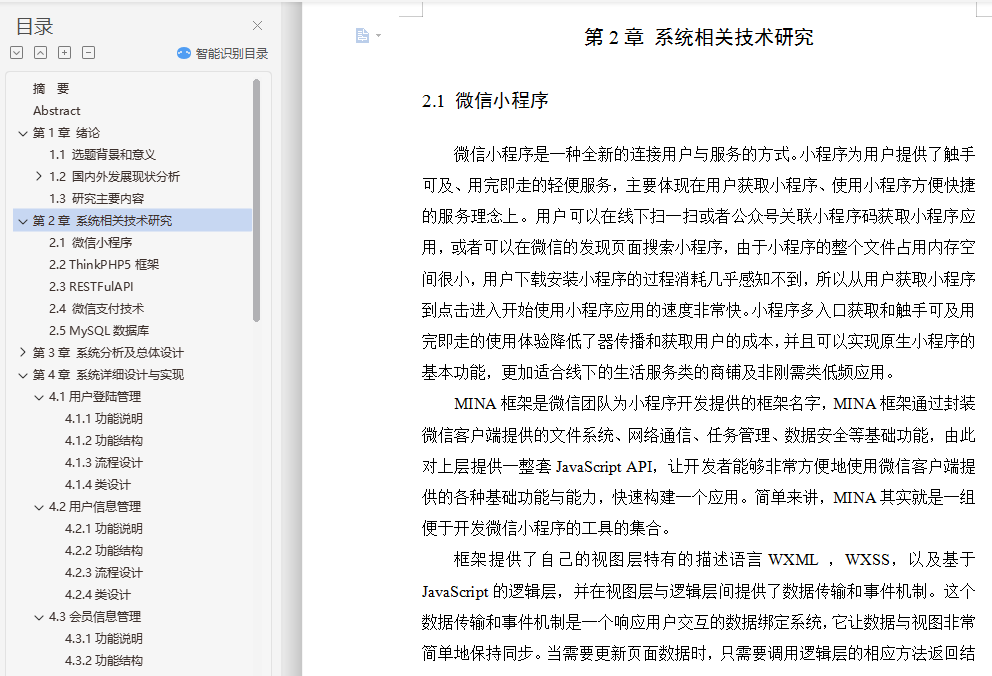The image size is (992, 676).
Task: Go to 4.3.1 功能说明
Action: pos(104,639)
